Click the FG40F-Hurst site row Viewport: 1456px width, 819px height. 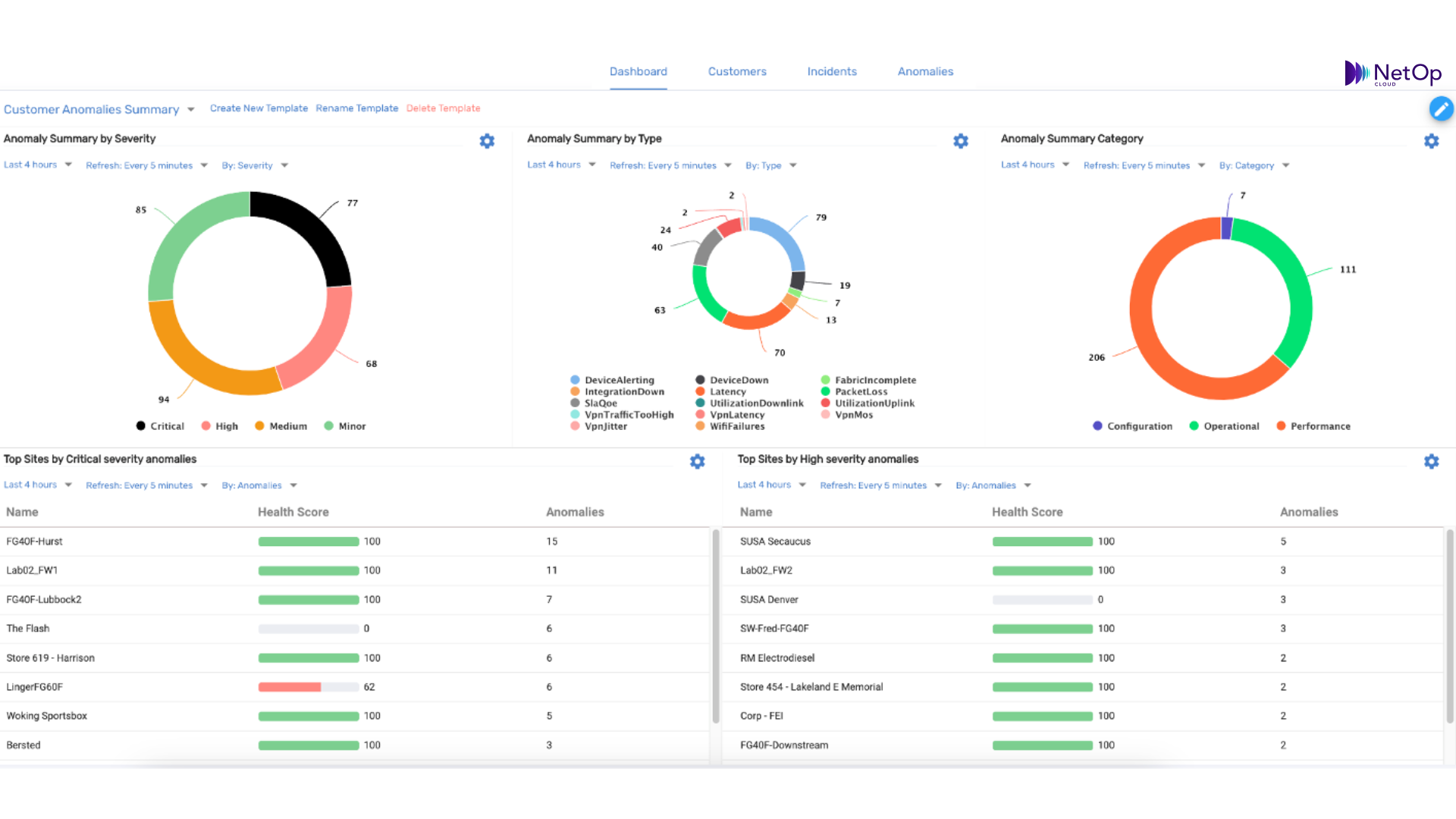(x=35, y=541)
